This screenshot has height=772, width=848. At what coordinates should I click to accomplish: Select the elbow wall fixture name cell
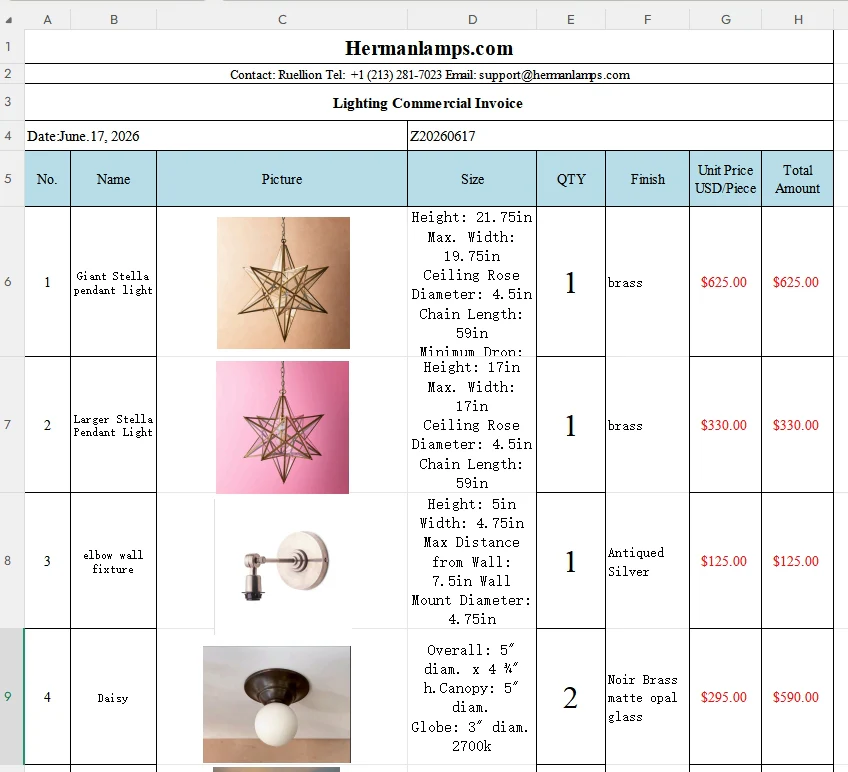point(114,561)
